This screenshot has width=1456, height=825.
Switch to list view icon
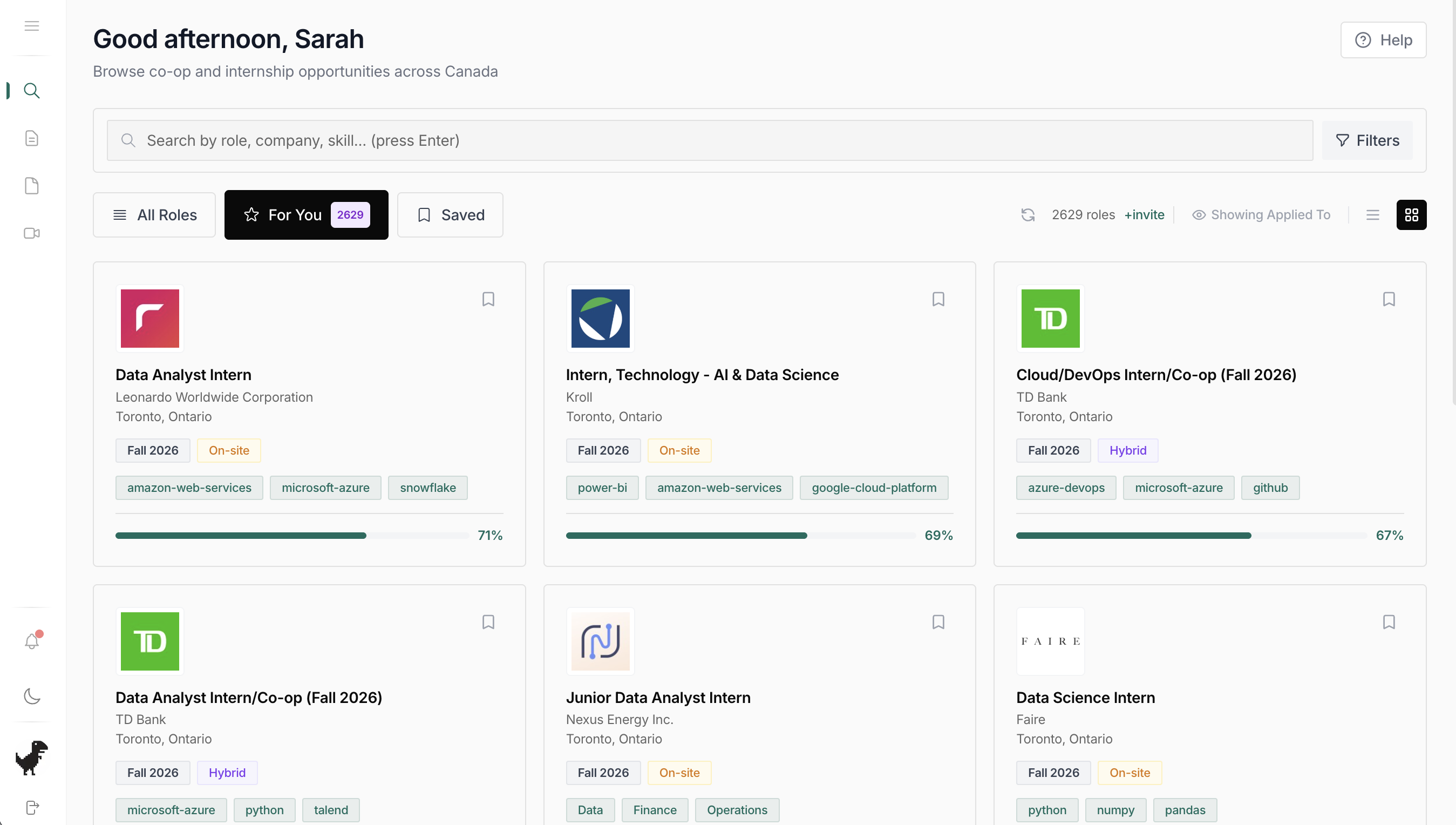tap(1373, 215)
